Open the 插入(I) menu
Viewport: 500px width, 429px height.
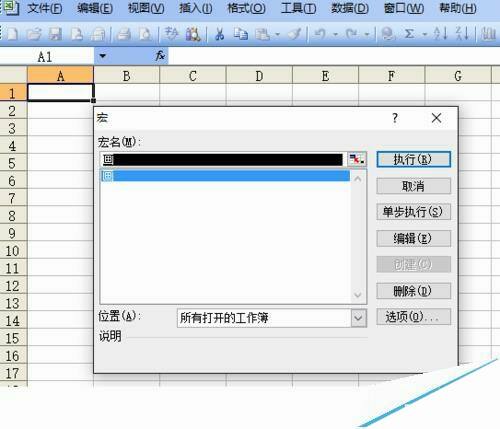click(x=196, y=8)
